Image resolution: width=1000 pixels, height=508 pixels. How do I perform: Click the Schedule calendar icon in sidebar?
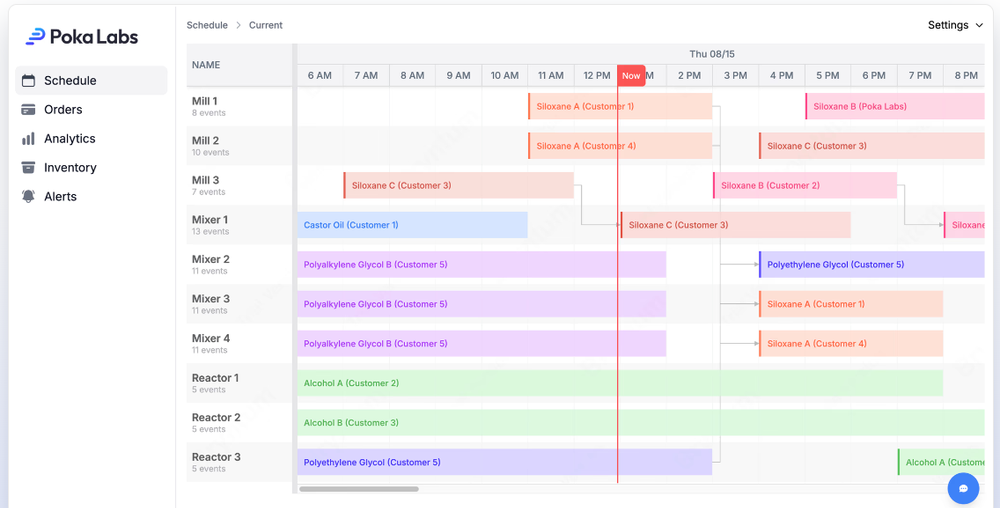pos(28,80)
